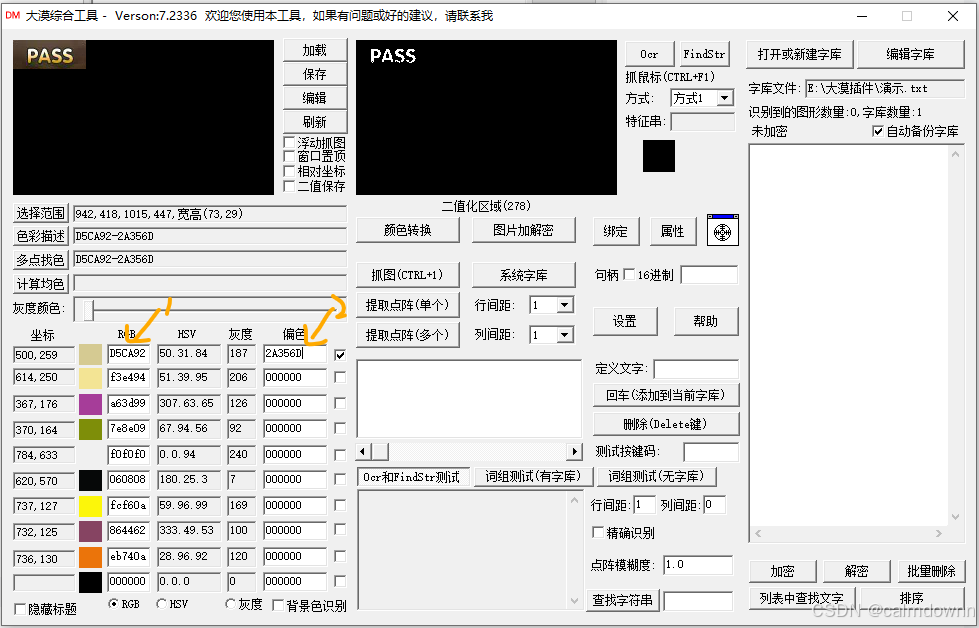
Task: Select the 灰度 radio button
Action: tap(230, 604)
